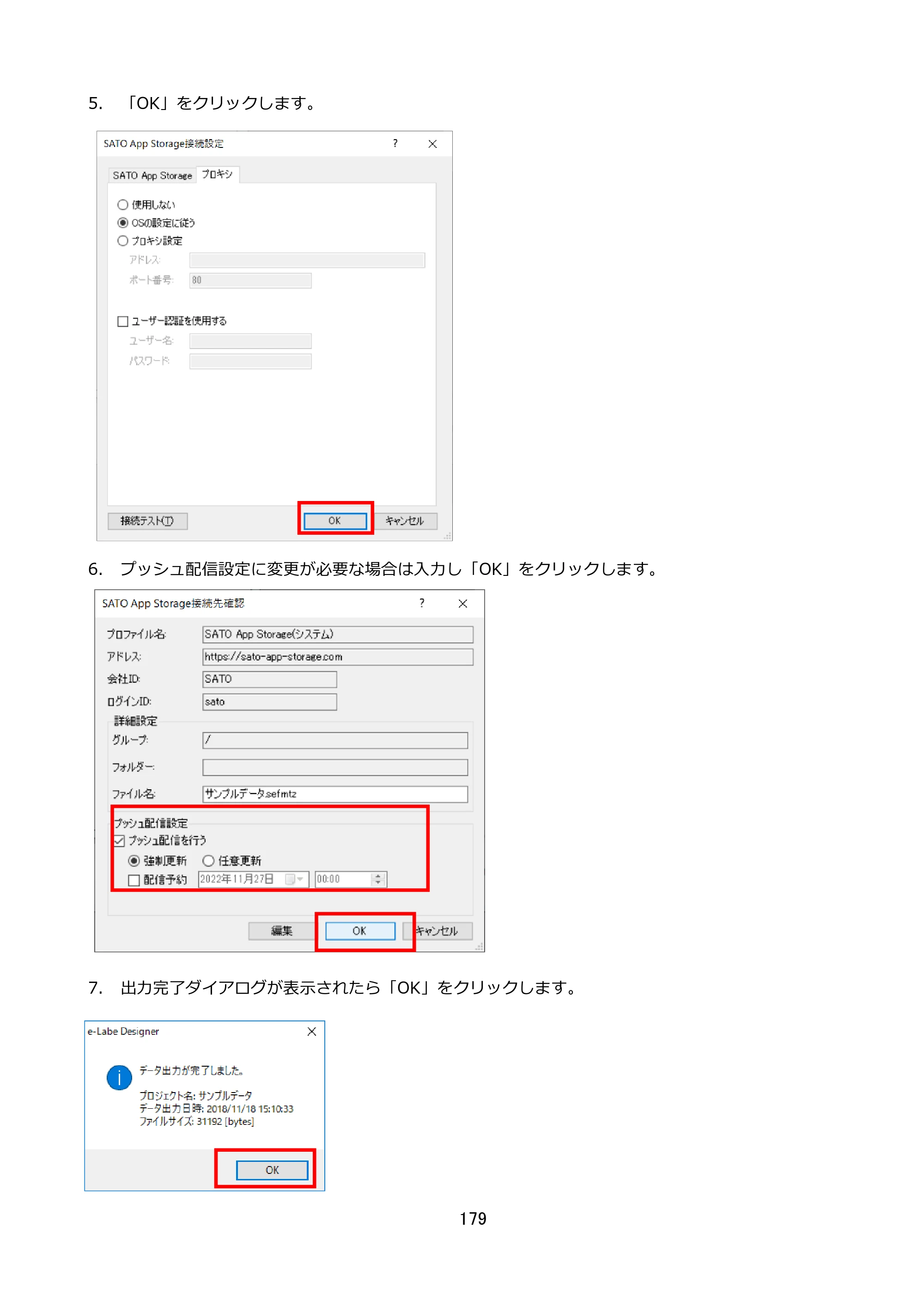Close the SATO App Storage接続設定 dialog
924x1307 pixels.
point(432,144)
